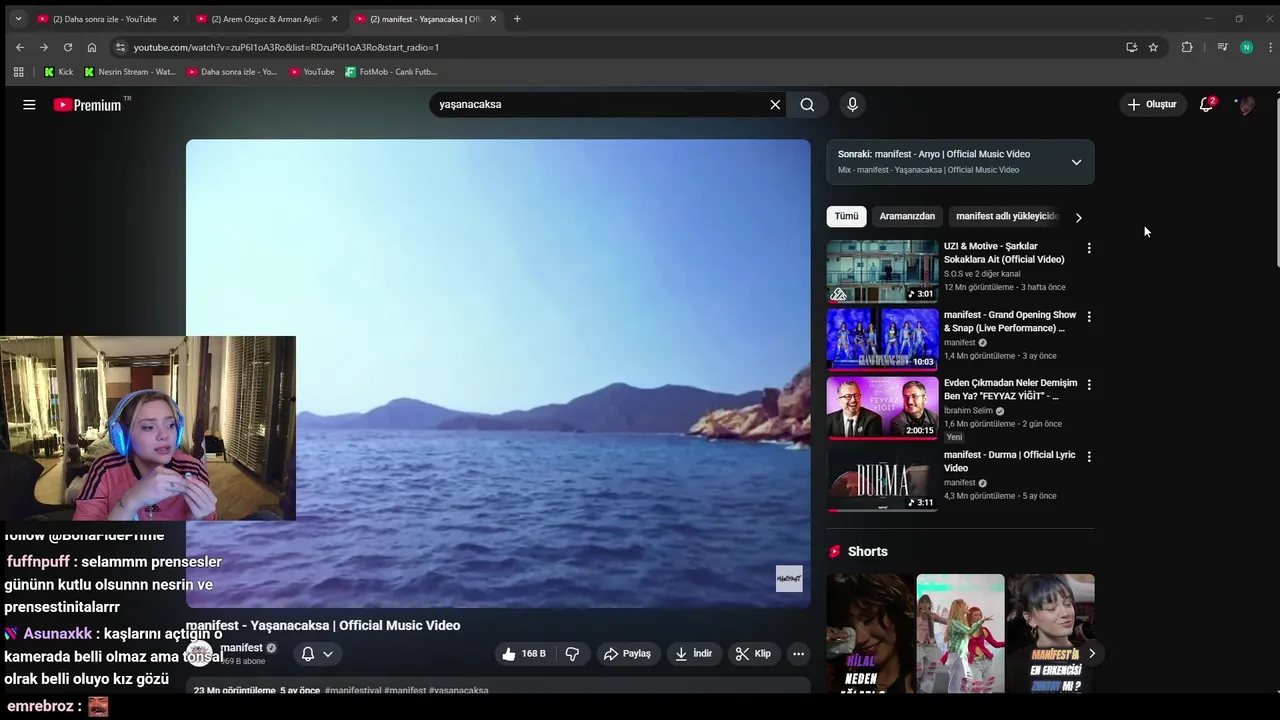The image size is (1280, 720).
Task: Open the middle dancing Short thumbnail
Action: click(960, 633)
